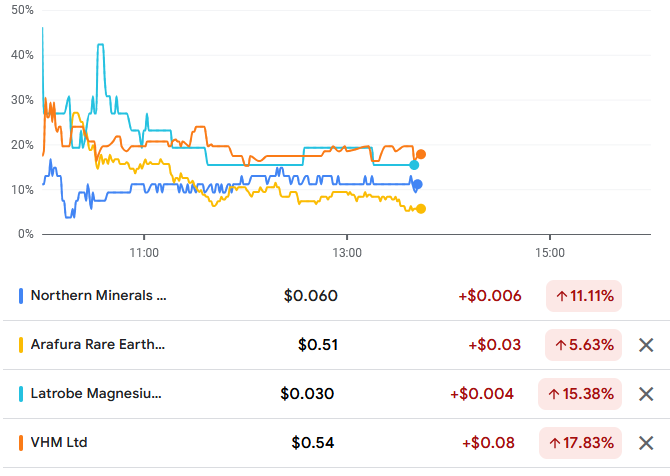Click the blue Northern Minerals color marker

coord(22,296)
